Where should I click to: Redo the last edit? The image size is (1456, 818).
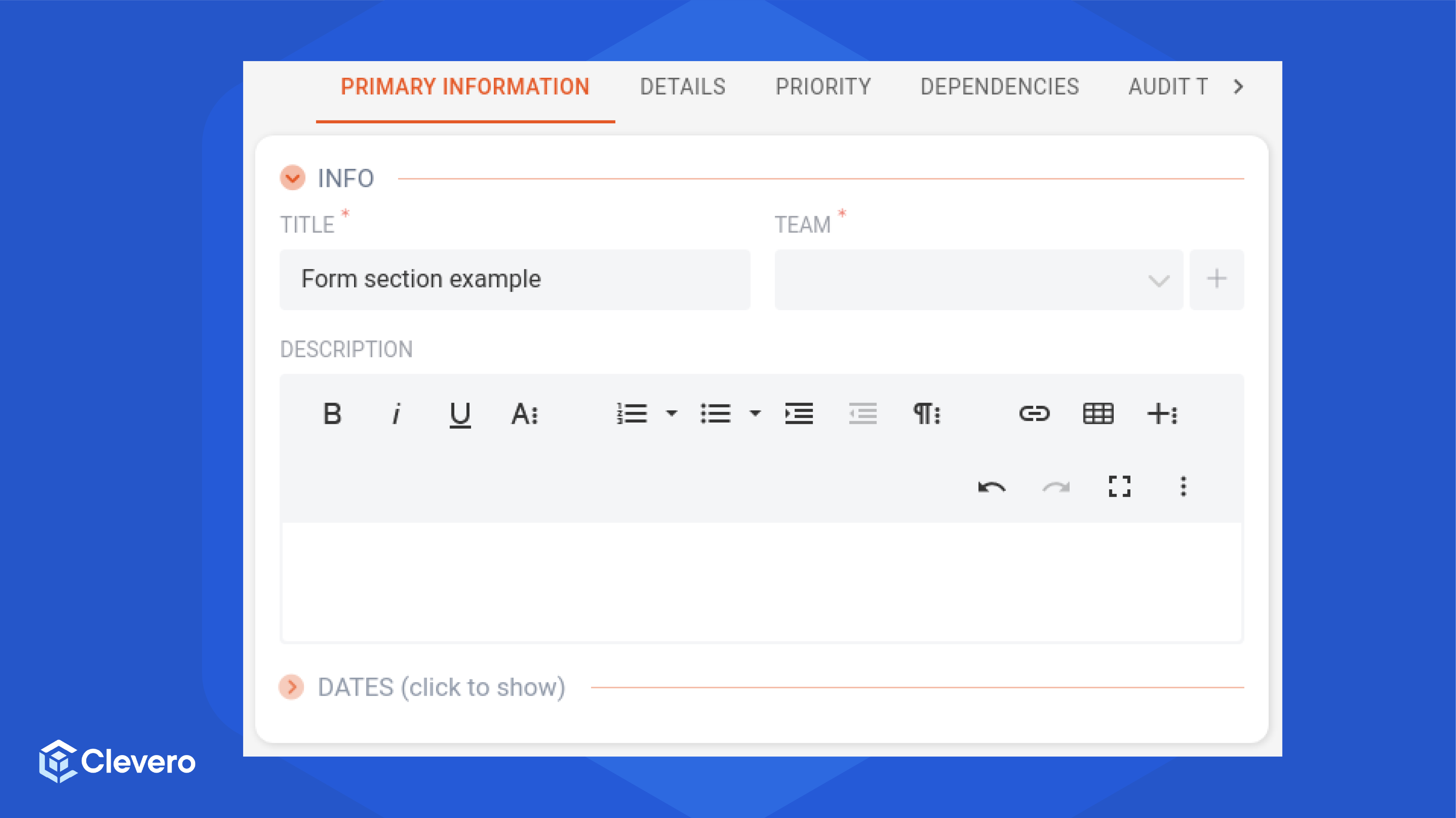(1056, 487)
